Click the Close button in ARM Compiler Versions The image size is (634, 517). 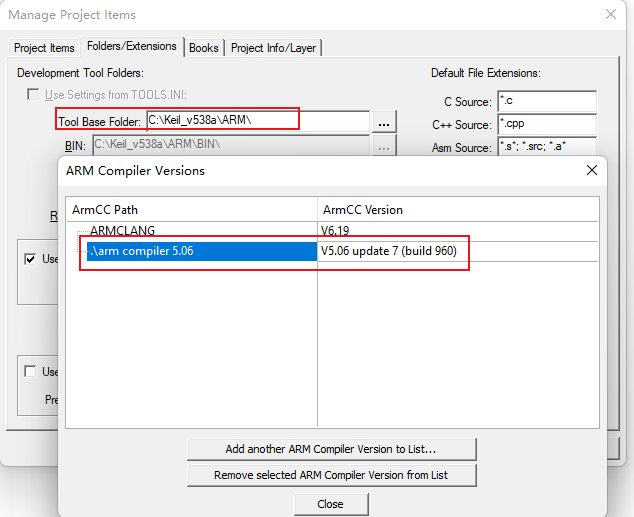(x=330, y=504)
